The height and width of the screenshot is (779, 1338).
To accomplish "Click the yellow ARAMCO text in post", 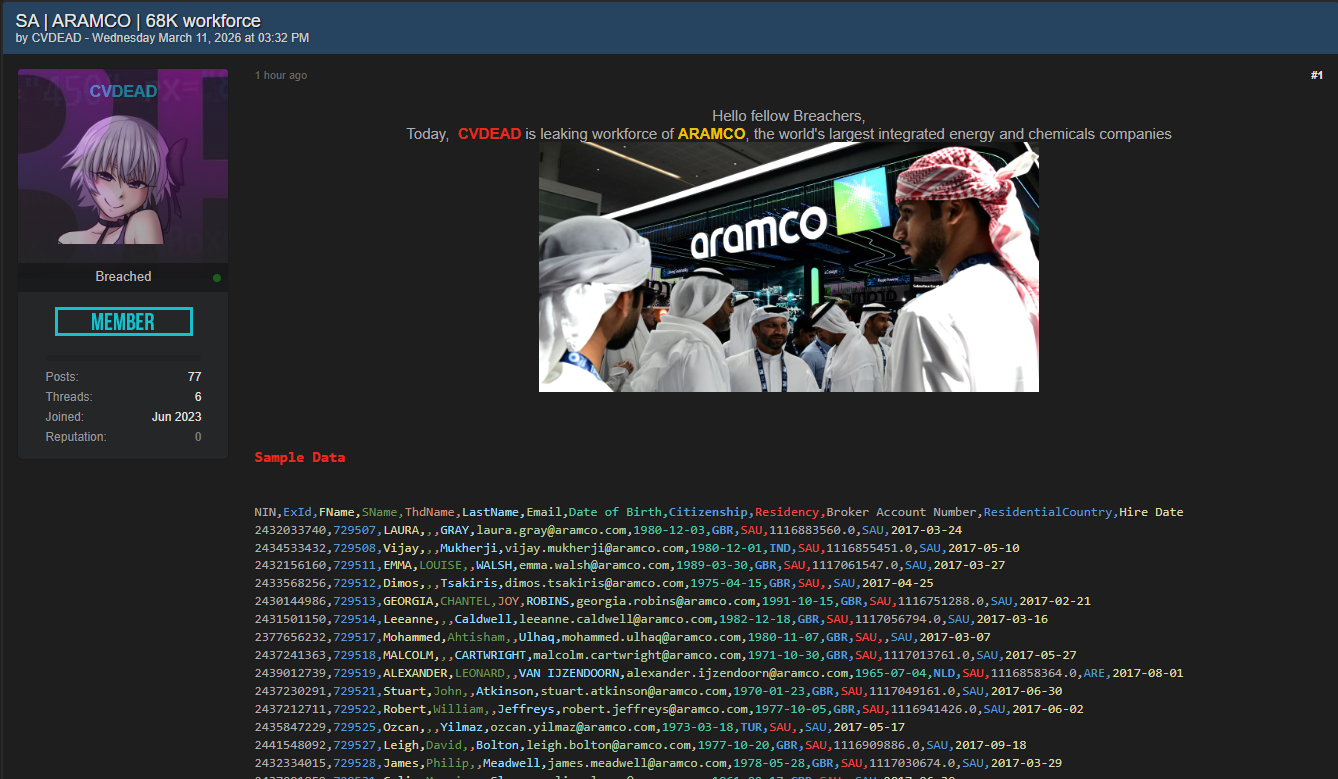I will (711, 134).
